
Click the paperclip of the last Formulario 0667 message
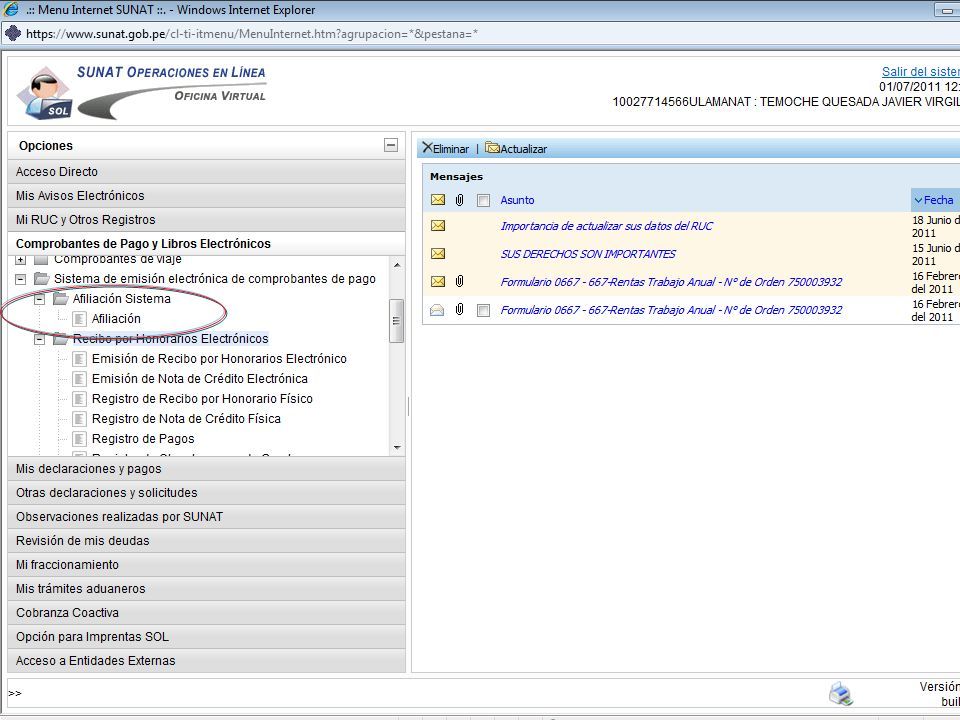pyautogui.click(x=460, y=309)
